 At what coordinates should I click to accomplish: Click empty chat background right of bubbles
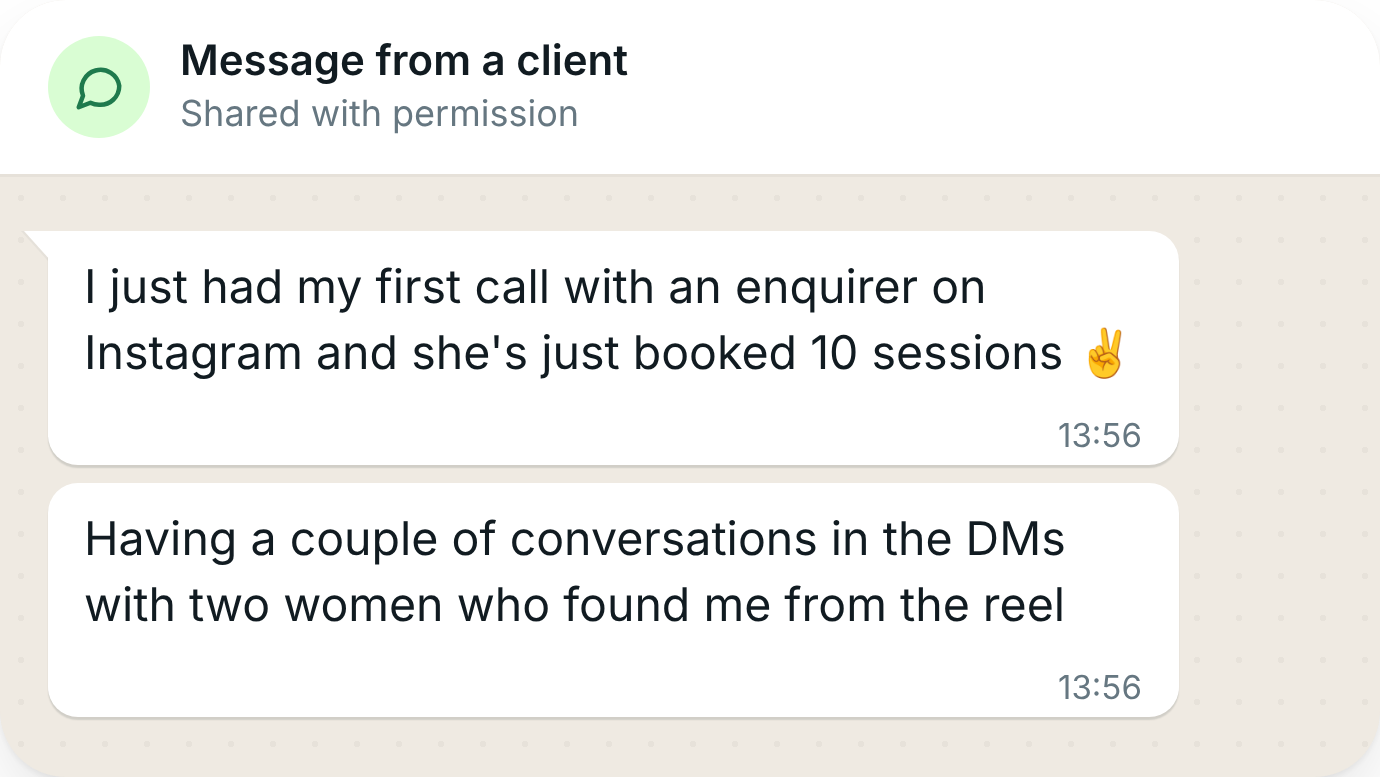pyautogui.click(x=1278, y=470)
